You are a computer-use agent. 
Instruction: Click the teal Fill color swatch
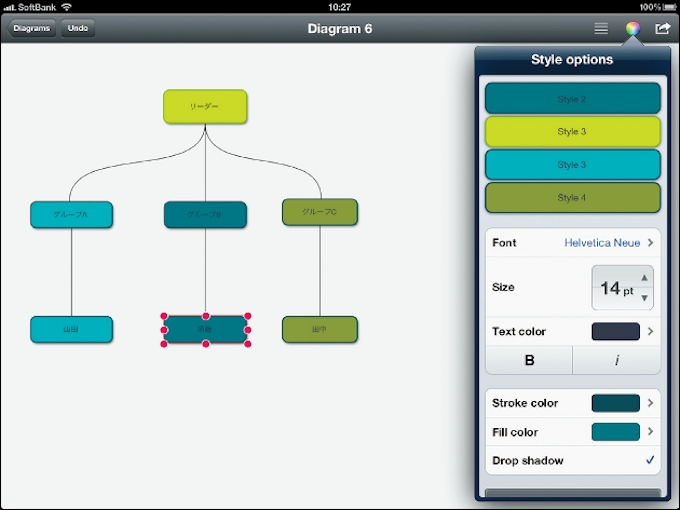tap(615, 432)
